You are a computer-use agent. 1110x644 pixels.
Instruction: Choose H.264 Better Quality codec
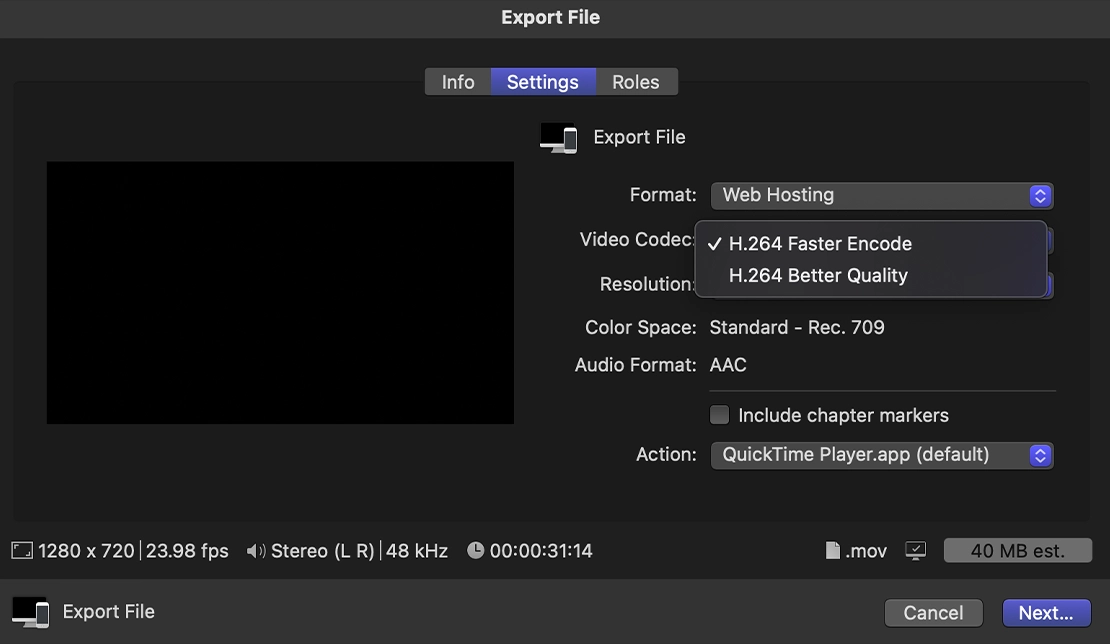(x=818, y=276)
